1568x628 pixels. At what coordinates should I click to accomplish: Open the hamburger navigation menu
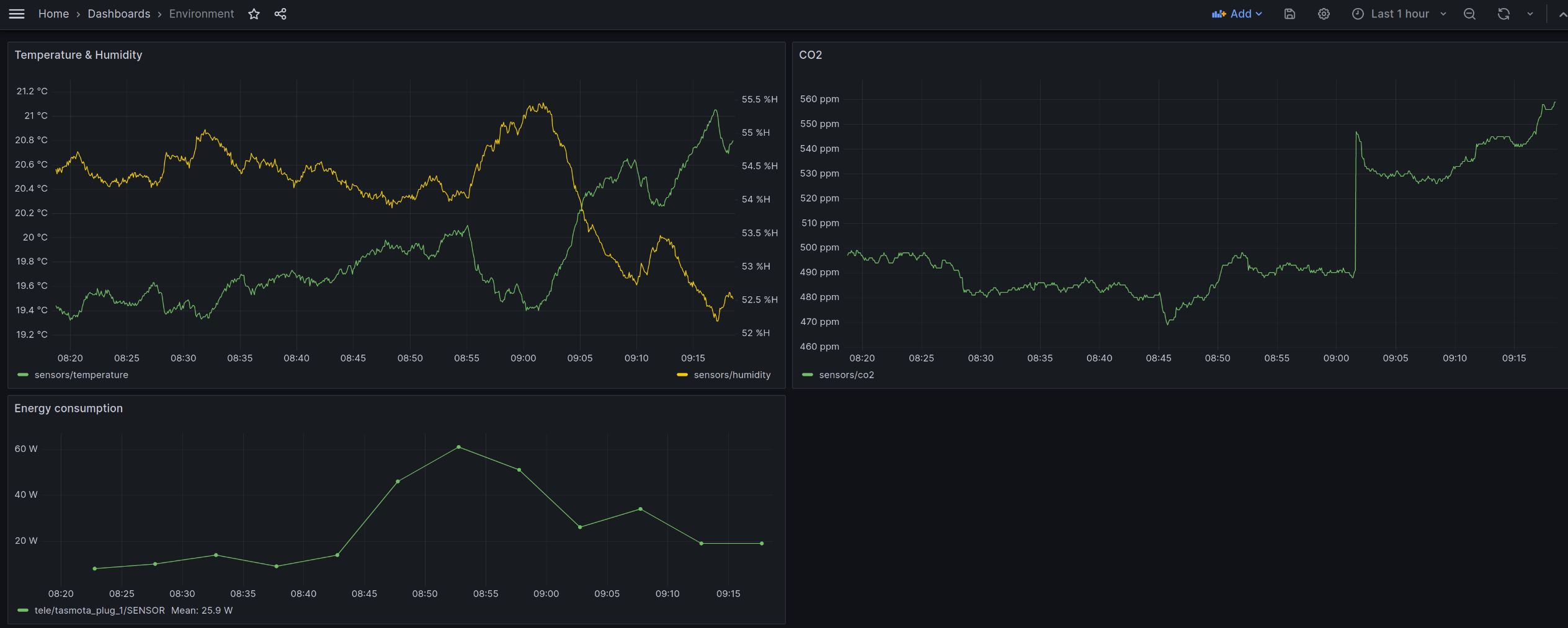[17, 14]
